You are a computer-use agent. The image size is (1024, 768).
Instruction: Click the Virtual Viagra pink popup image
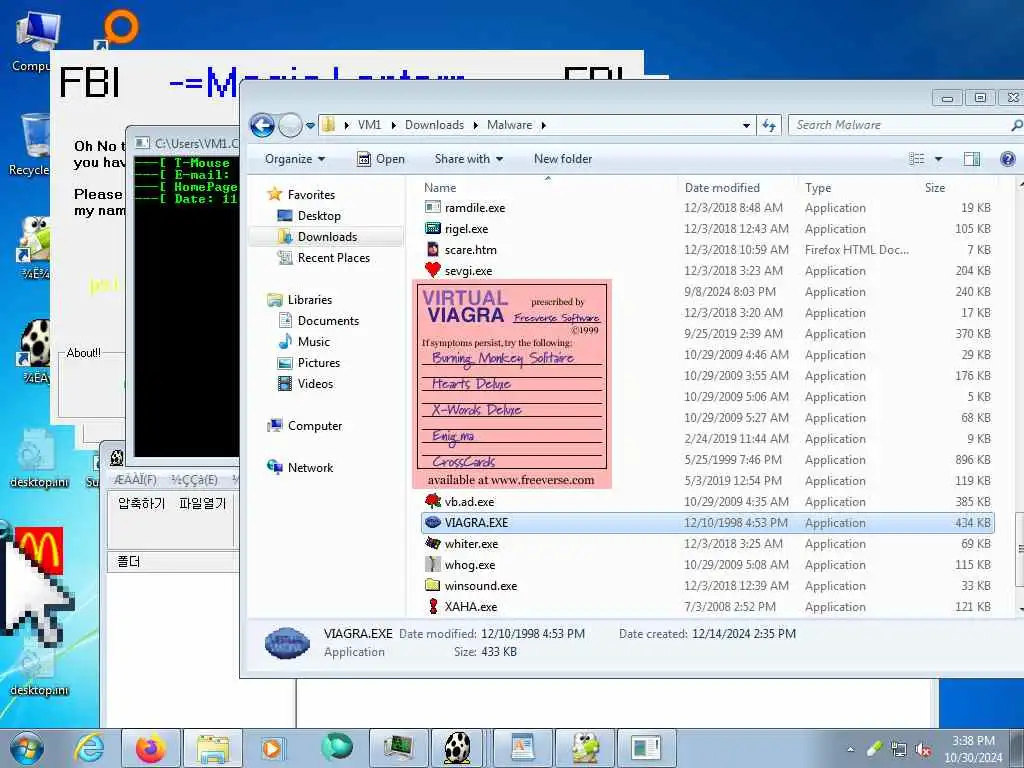coord(512,385)
